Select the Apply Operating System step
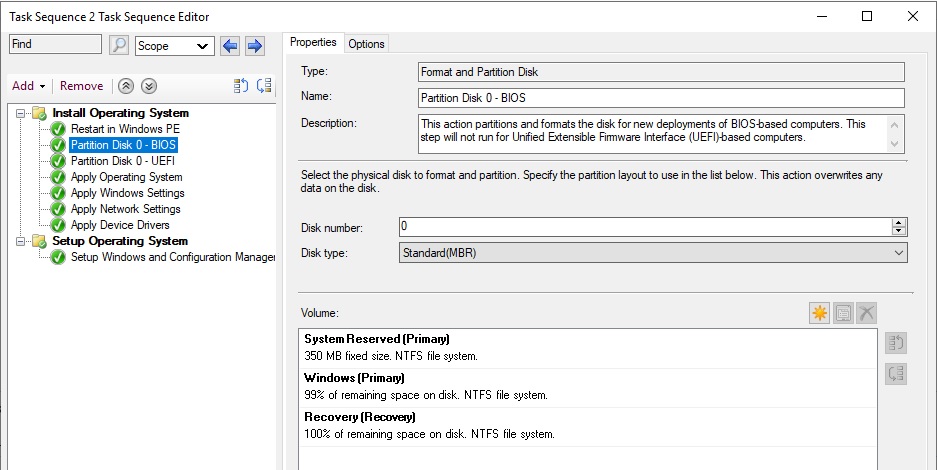 point(127,177)
